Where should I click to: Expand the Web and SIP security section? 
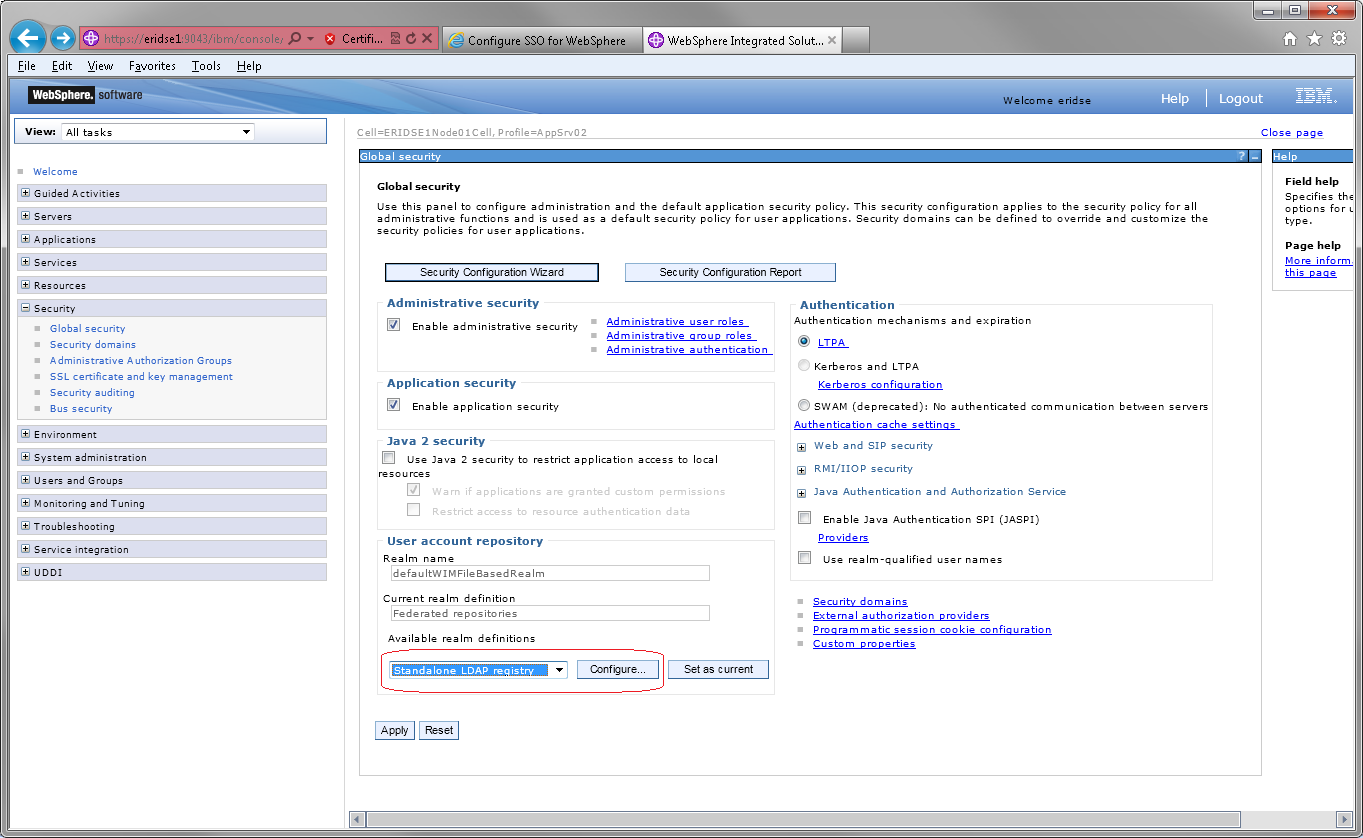click(x=801, y=447)
